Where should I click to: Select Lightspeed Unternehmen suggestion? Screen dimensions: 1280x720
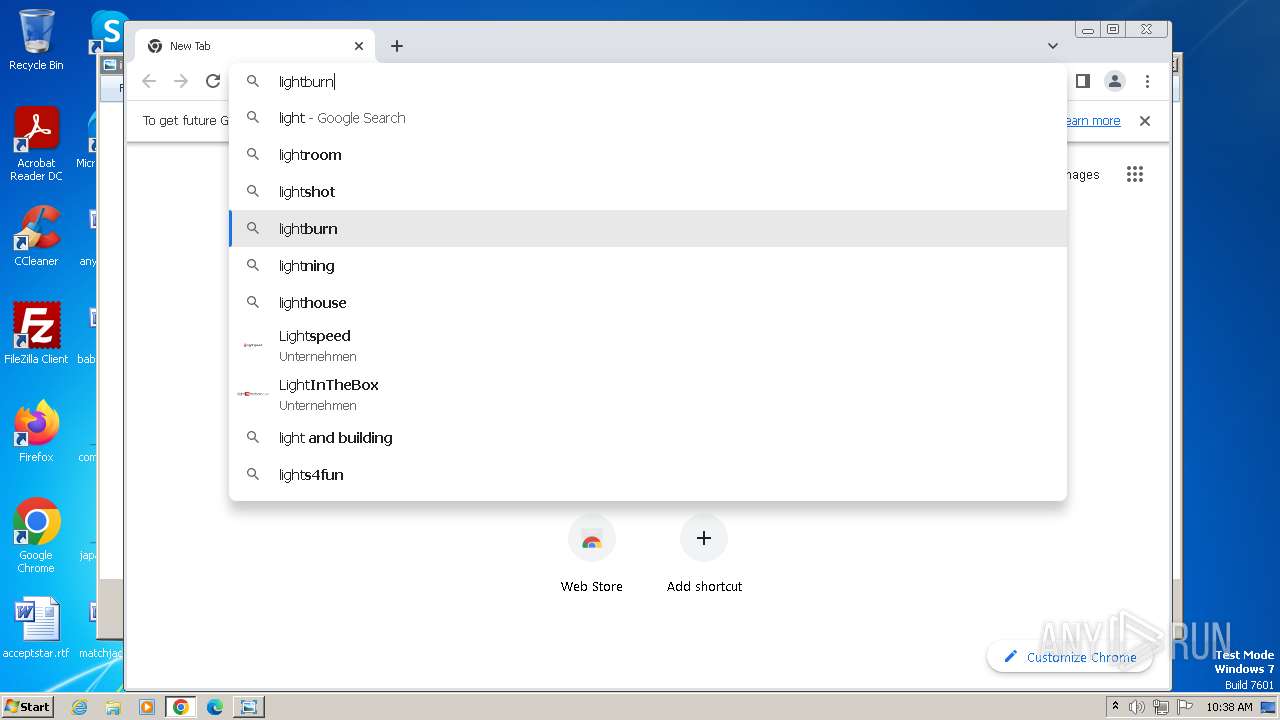coord(648,345)
